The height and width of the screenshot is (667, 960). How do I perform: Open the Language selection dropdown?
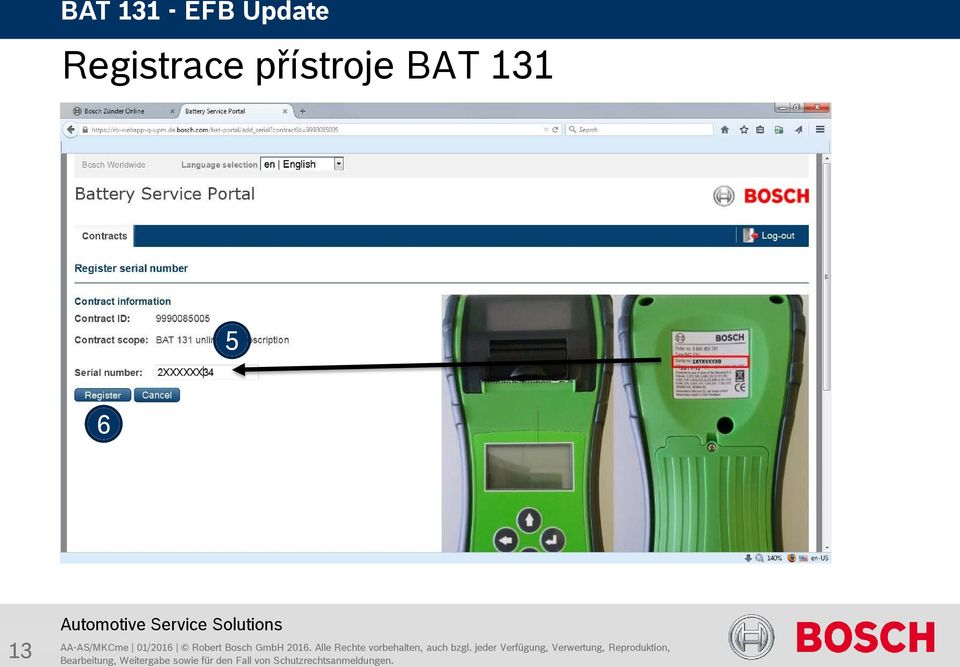pyautogui.click(x=302, y=164)
